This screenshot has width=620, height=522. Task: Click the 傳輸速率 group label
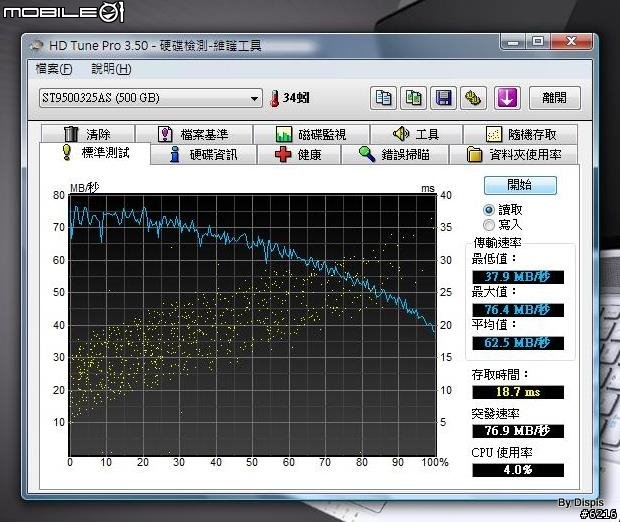click(x=497, y=242)
